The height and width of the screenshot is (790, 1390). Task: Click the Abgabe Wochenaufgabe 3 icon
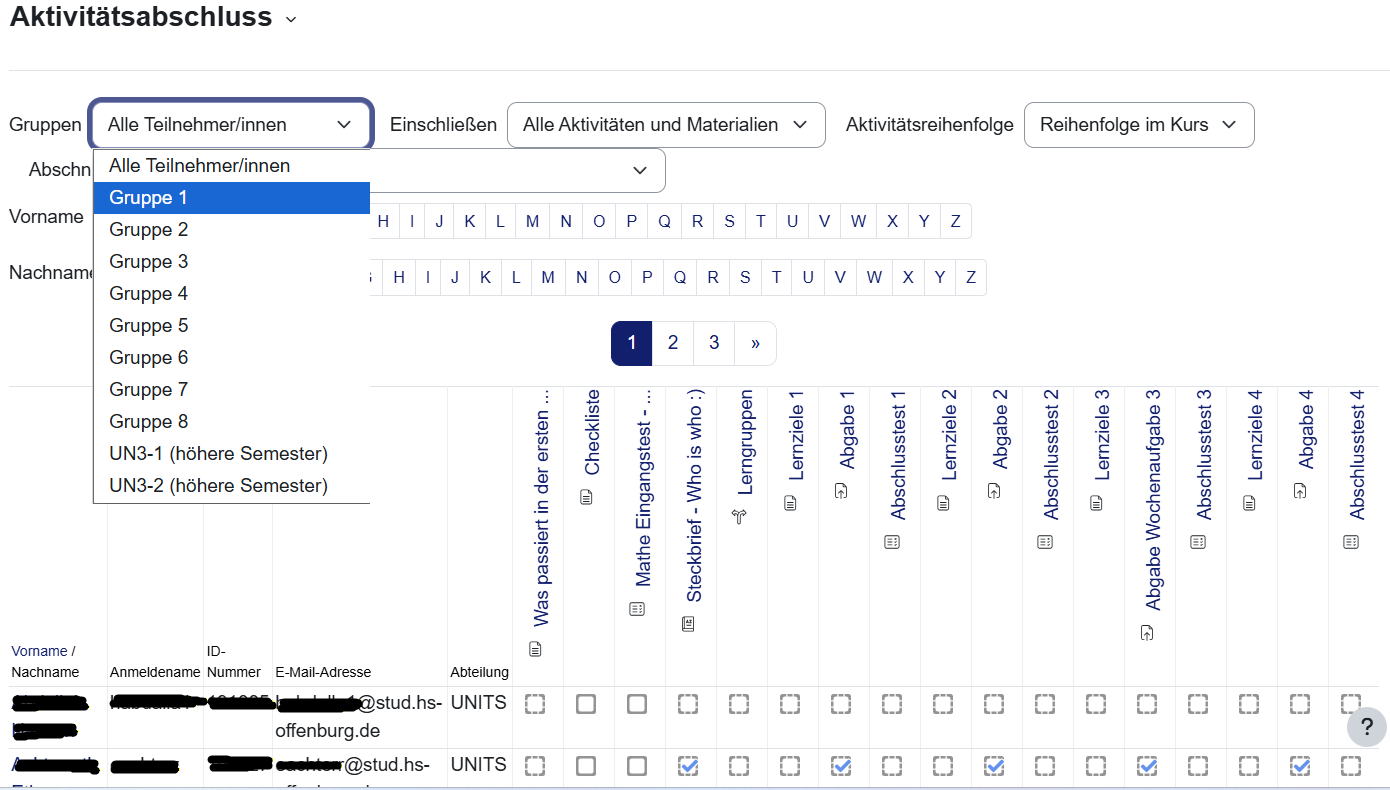pyautogui.click(x=1147, y=632)
